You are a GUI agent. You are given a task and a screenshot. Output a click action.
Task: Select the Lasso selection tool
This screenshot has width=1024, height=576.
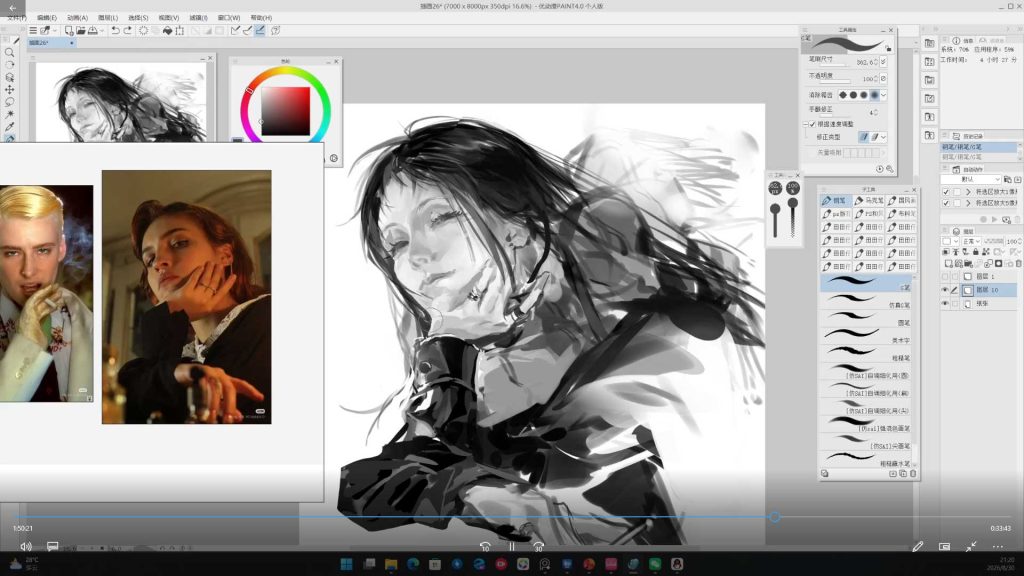coord(9,102)
